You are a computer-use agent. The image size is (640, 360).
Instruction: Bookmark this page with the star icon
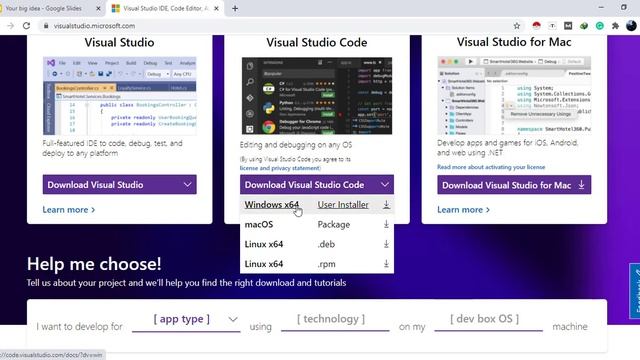pos(517,26)
